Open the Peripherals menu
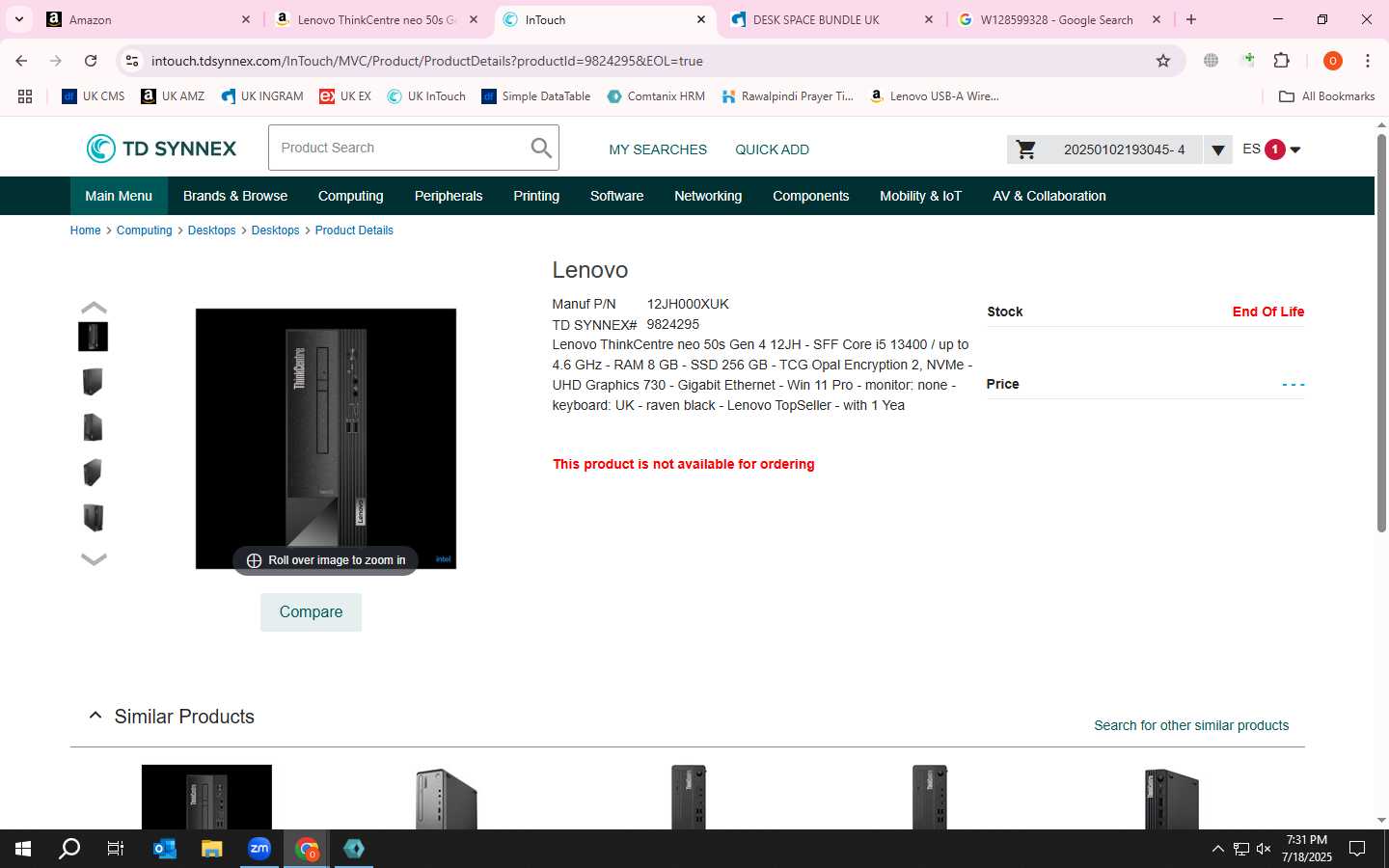Screen dimensions: 1389x868 tap(449, 196)
